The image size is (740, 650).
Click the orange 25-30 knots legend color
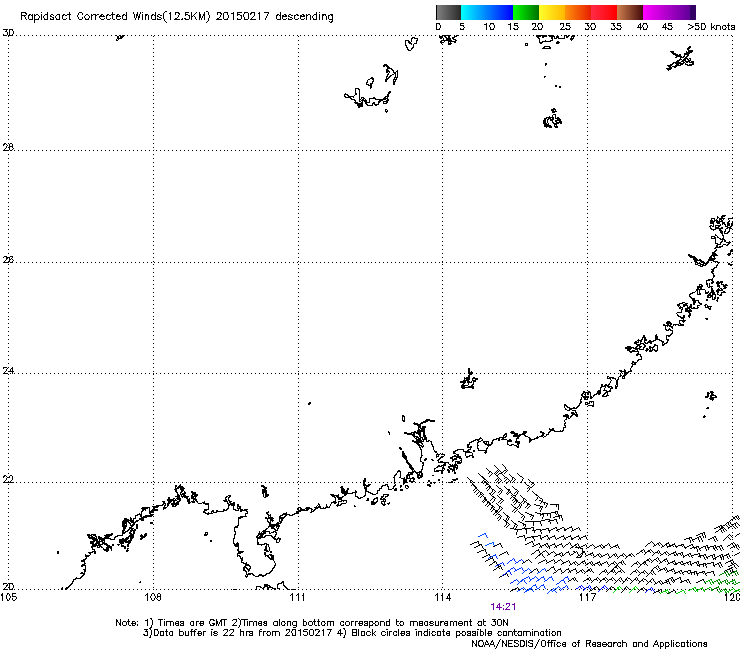[578, 12]
